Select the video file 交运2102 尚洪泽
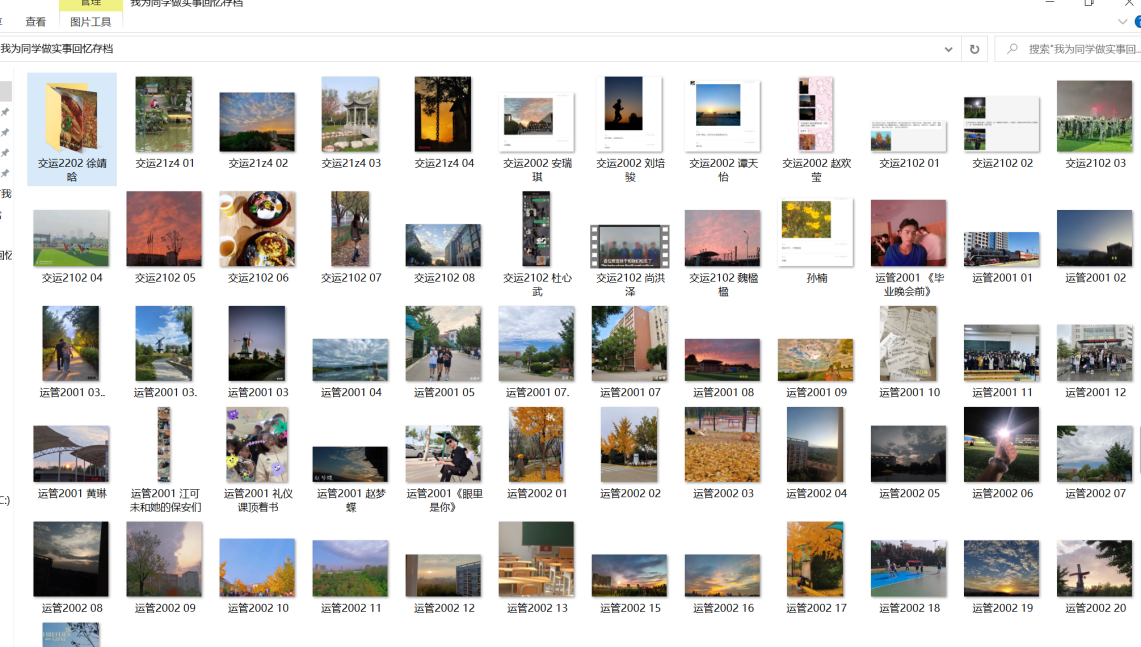Viewport: 1141px width, 647px height. point(630,246)
